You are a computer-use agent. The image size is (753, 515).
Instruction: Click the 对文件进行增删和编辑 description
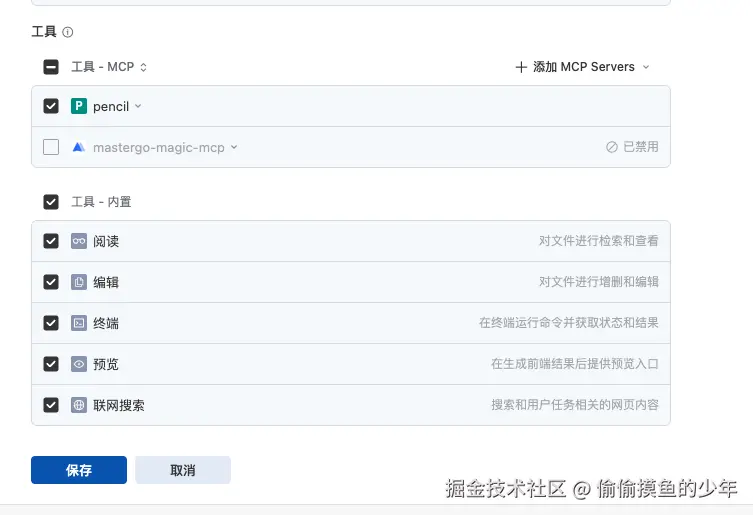point(598,282)
